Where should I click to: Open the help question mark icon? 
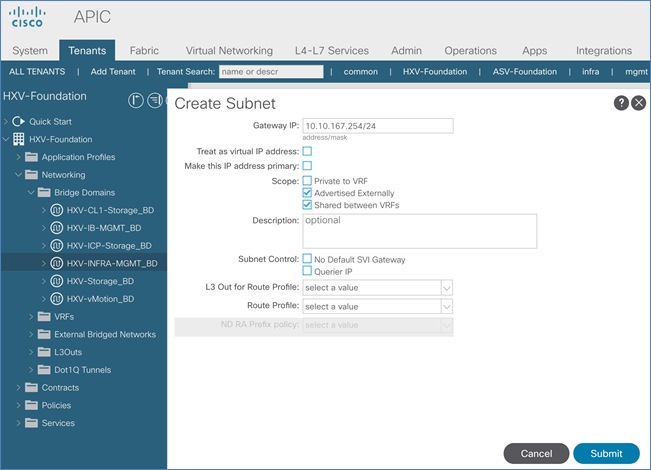tap(621, 103)
